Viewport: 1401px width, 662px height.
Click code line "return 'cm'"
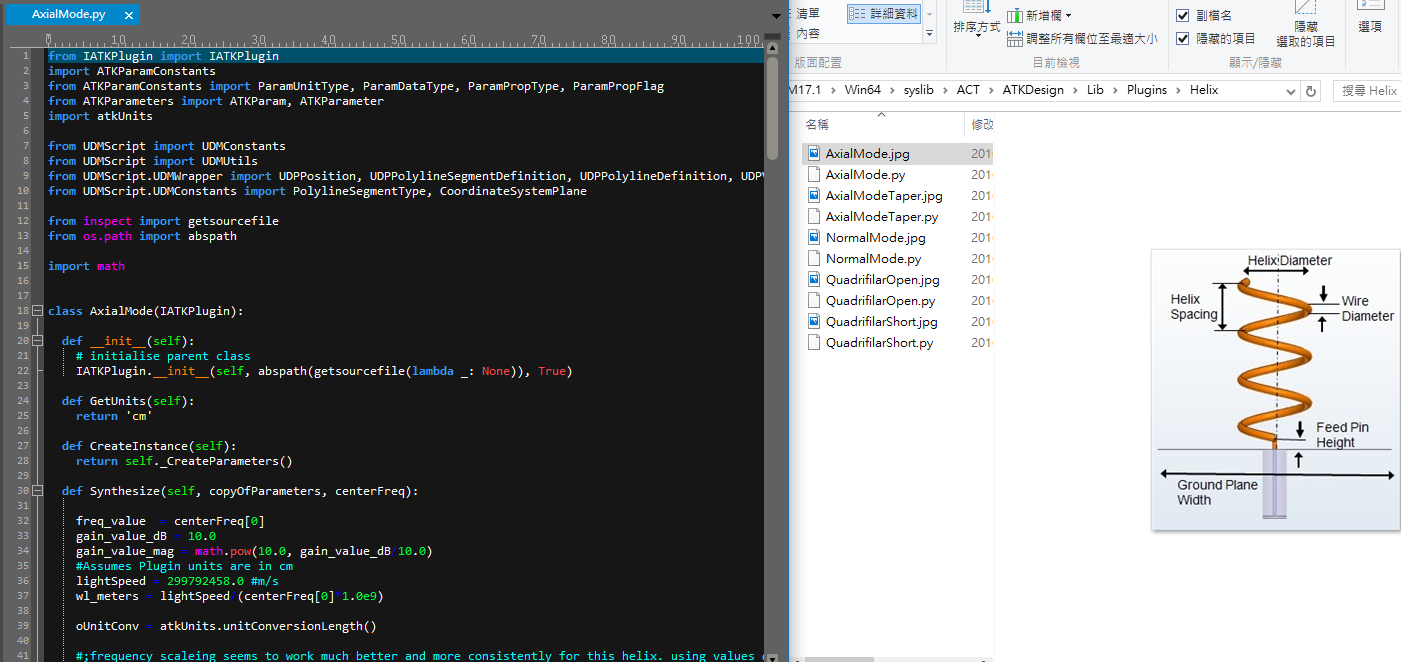coord(113,416)
